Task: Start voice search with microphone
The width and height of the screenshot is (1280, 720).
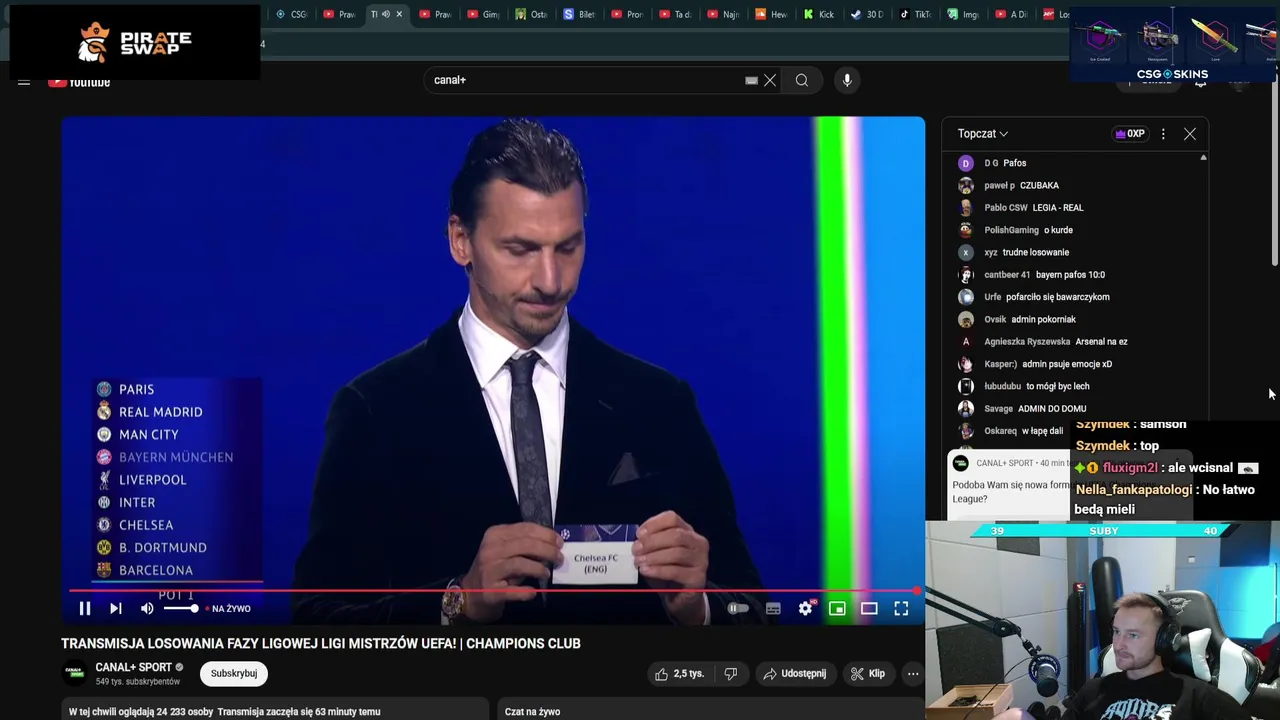Action: (847, 80)
